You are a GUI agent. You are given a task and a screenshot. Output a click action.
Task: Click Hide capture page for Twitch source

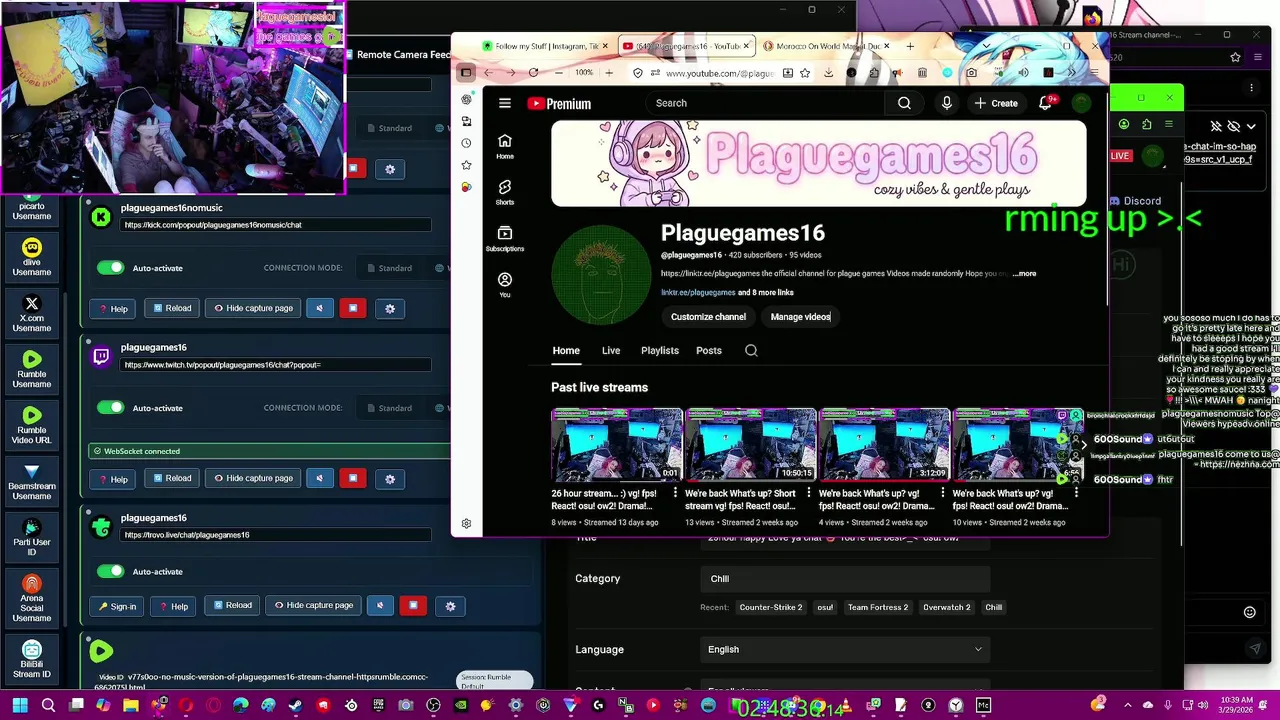pos(253,478)
